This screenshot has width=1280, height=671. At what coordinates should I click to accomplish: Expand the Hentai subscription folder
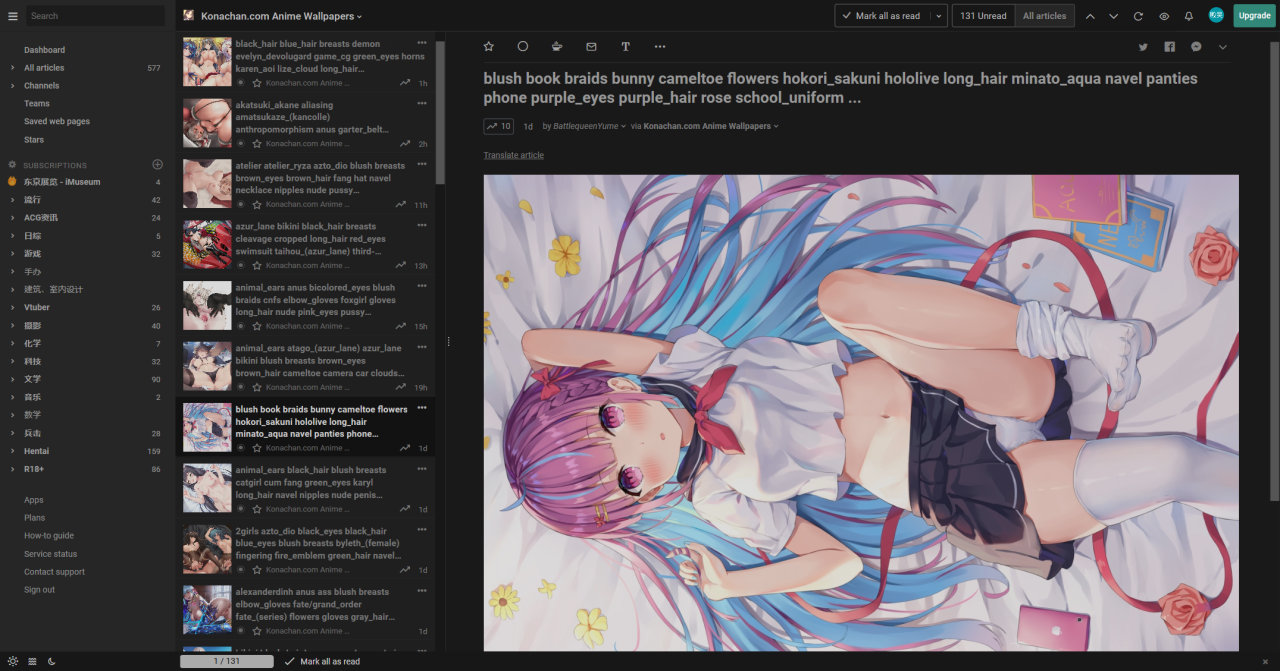[x=12, y=451]
